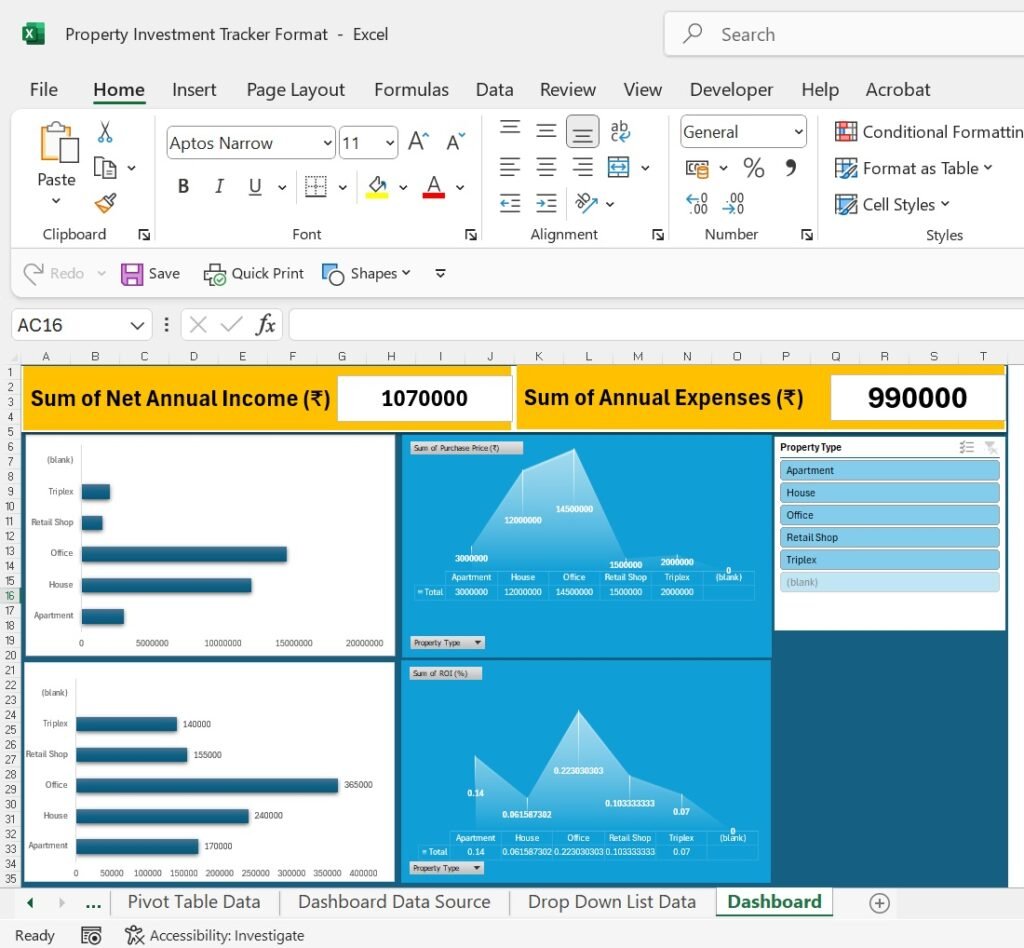The image size is (1024, 948).
Task: Open the Shapes dropdown
Action: point(366,274)
